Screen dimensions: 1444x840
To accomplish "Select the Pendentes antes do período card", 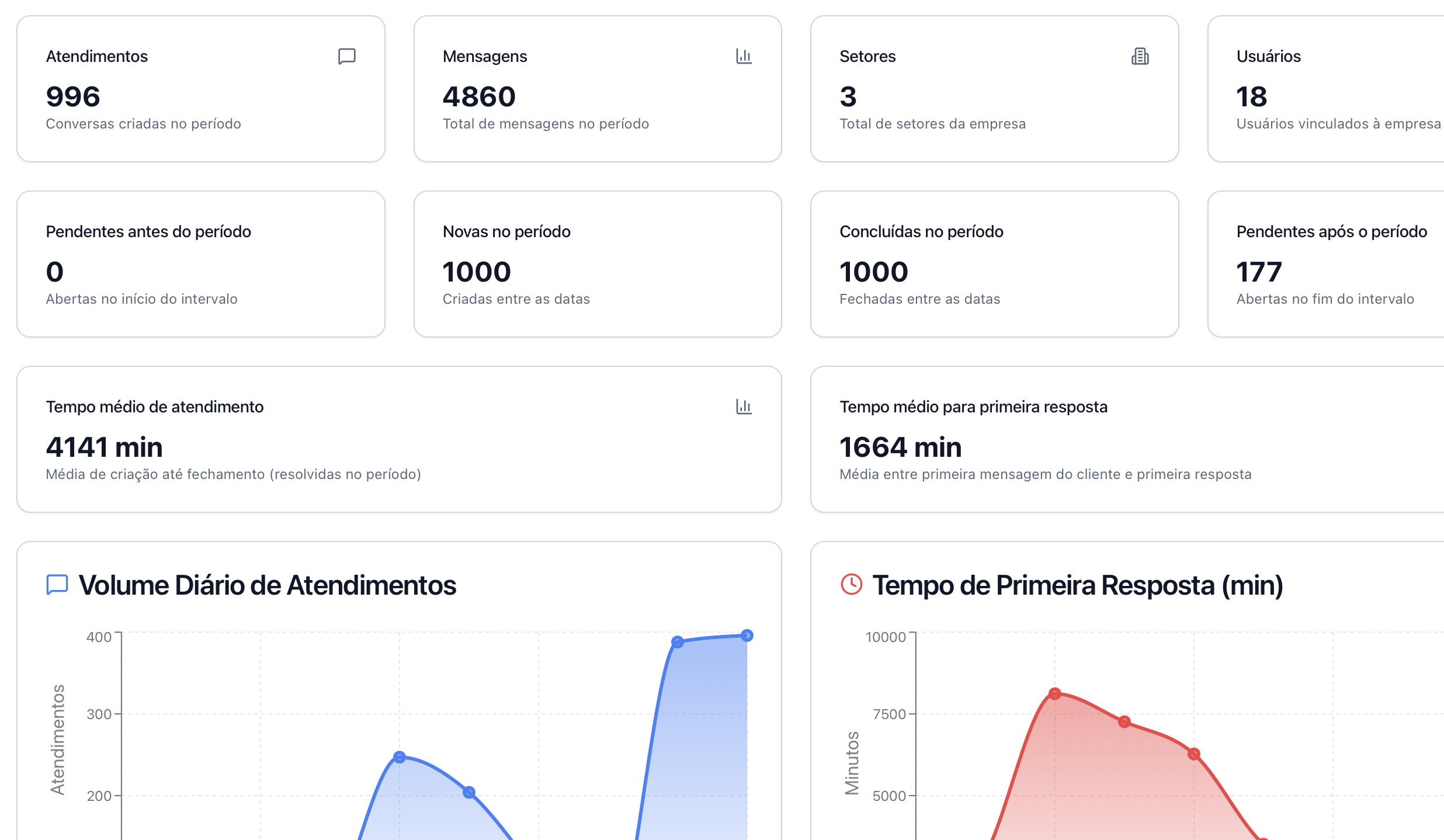I will pyautogui.click(x=201, y=263).
